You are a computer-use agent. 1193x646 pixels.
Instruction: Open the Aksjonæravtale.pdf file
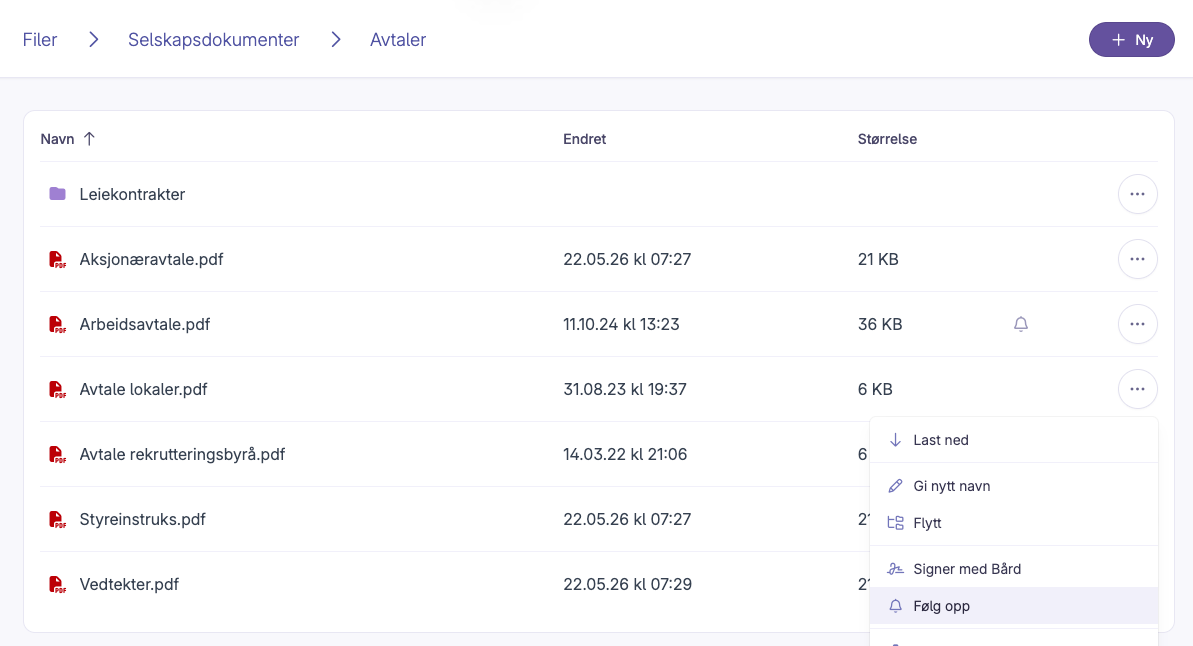click(x=151, y=259)
